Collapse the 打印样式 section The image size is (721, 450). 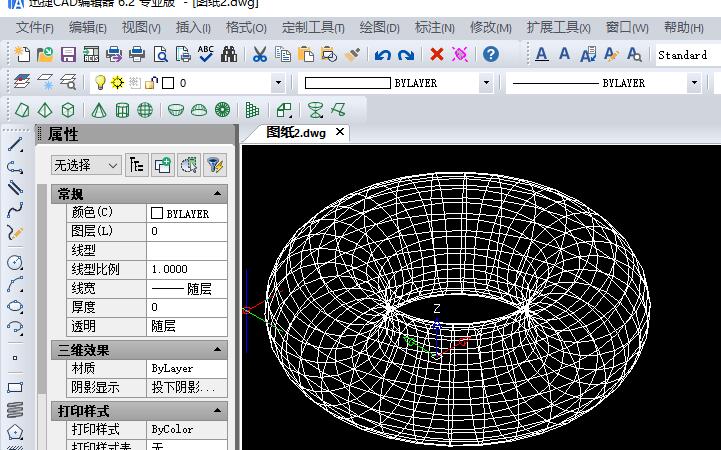tap(217, 410)
